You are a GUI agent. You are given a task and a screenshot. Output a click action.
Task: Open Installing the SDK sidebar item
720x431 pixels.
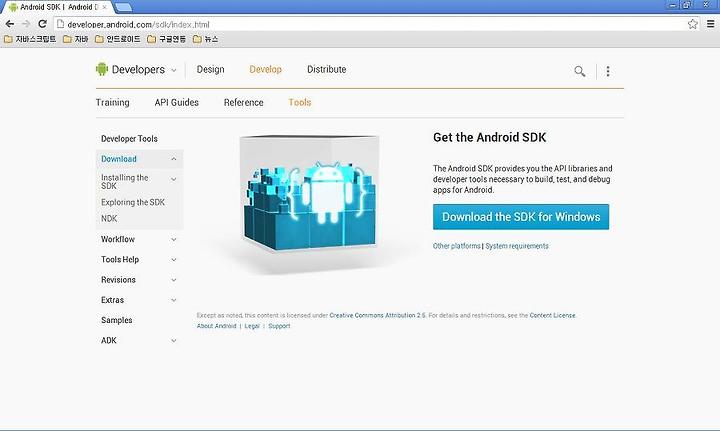[124, 181]
